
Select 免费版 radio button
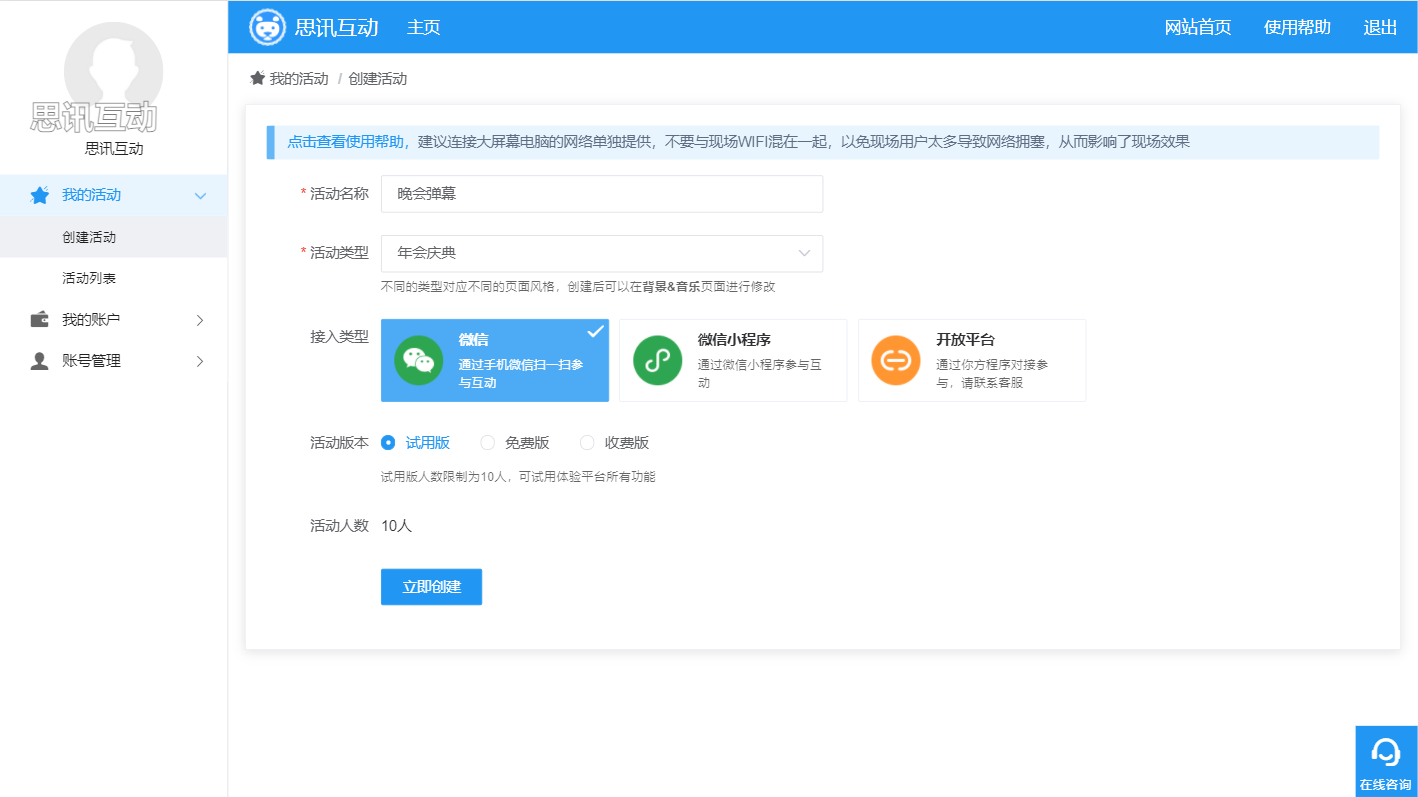(x=488, y=443)
